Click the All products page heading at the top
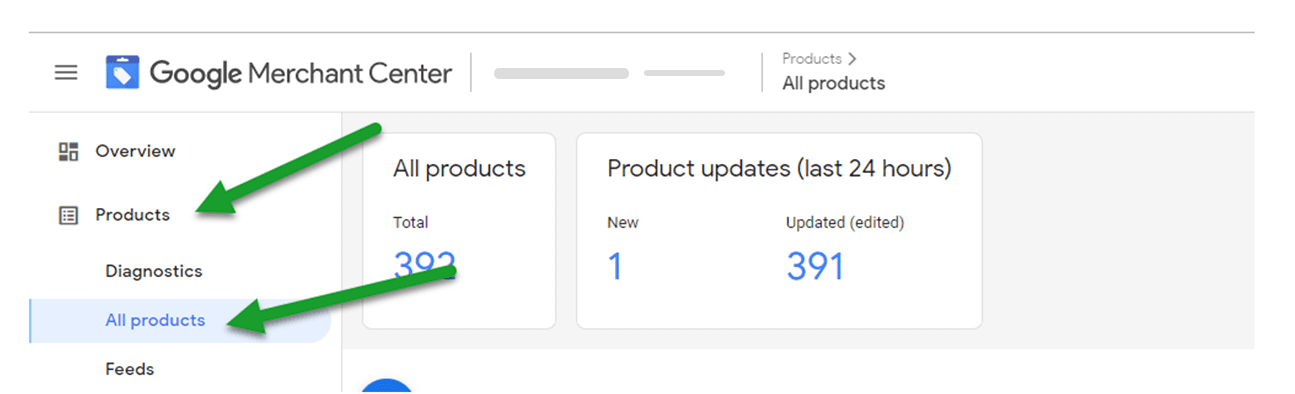The height and width of the screenshot is (394, 1295). click(x=833, y=83)
